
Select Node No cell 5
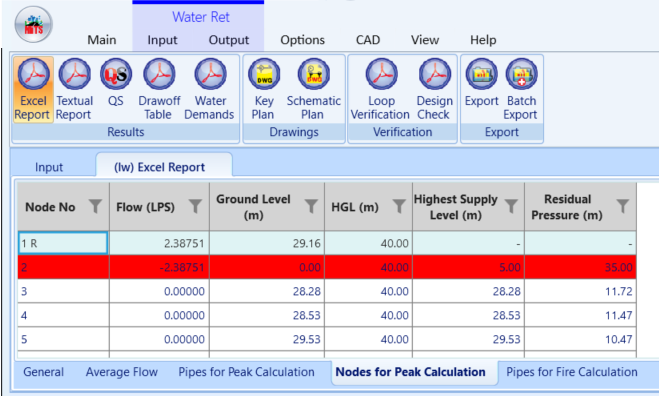pos(63,339)
